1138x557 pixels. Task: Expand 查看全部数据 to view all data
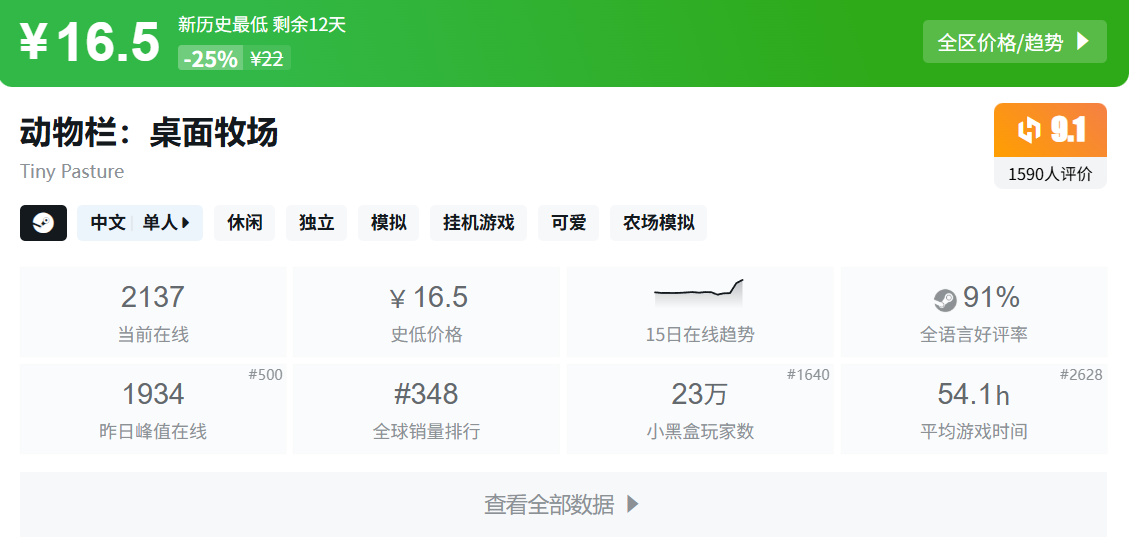pyautogui.click(x=563, y=505)
